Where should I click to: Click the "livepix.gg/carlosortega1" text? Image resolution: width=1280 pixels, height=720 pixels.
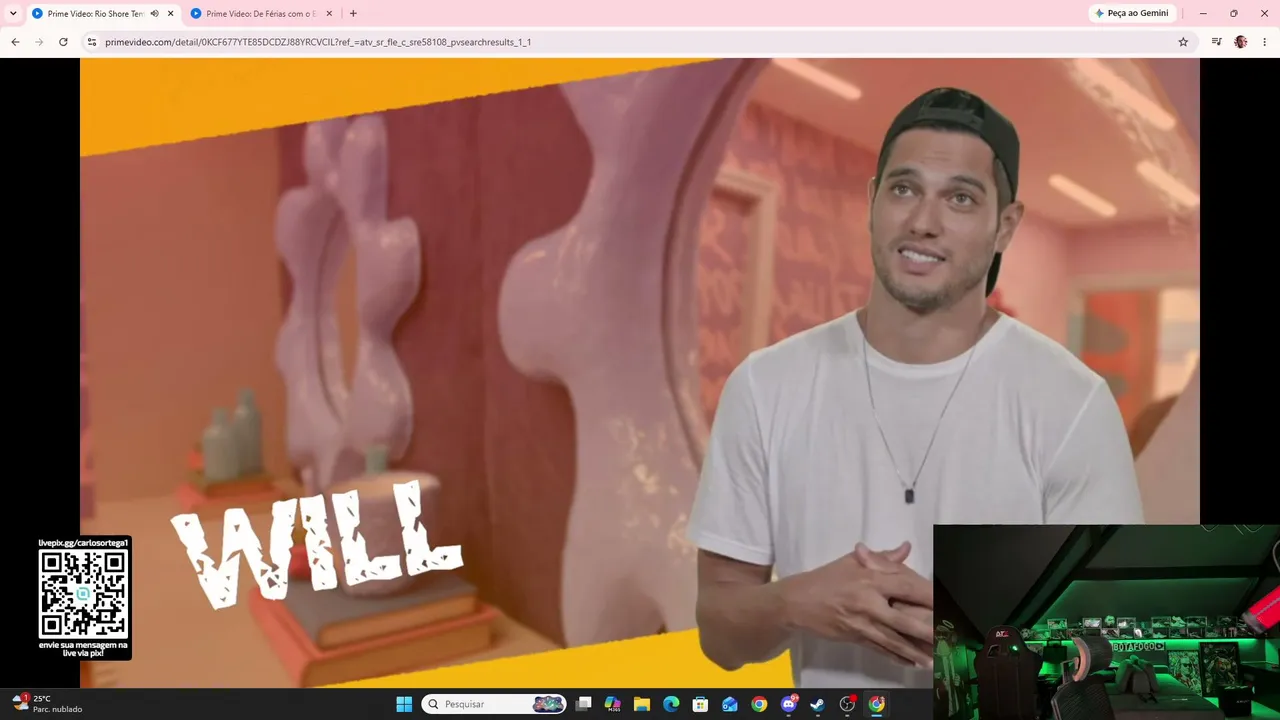(x=83, y=543)
